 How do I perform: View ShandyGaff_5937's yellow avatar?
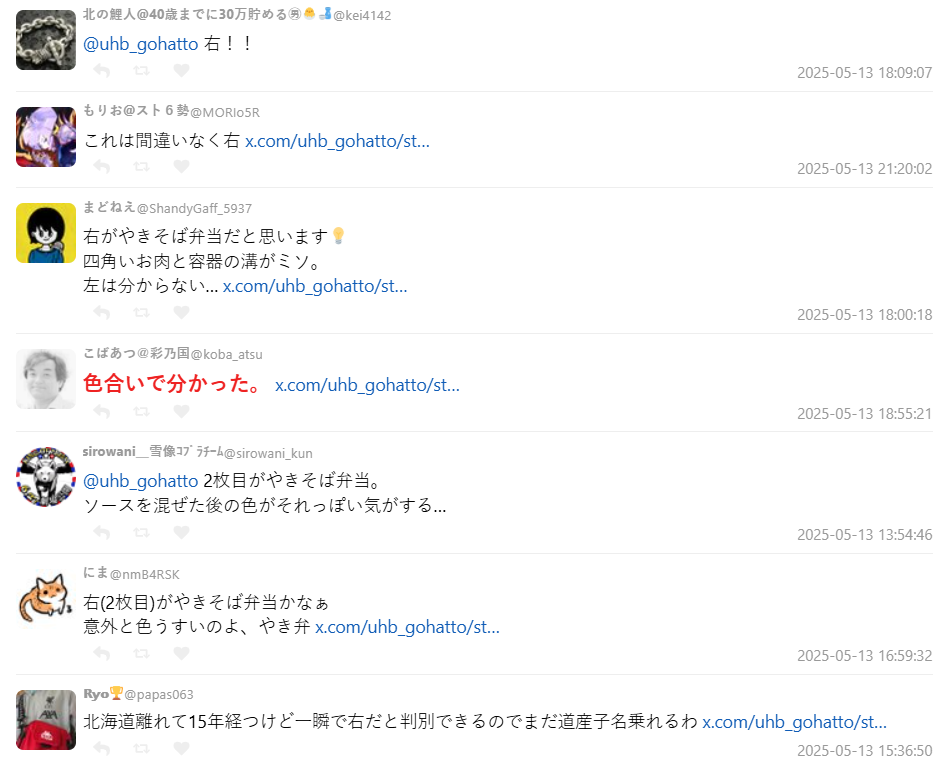click(x=46, y=233)
